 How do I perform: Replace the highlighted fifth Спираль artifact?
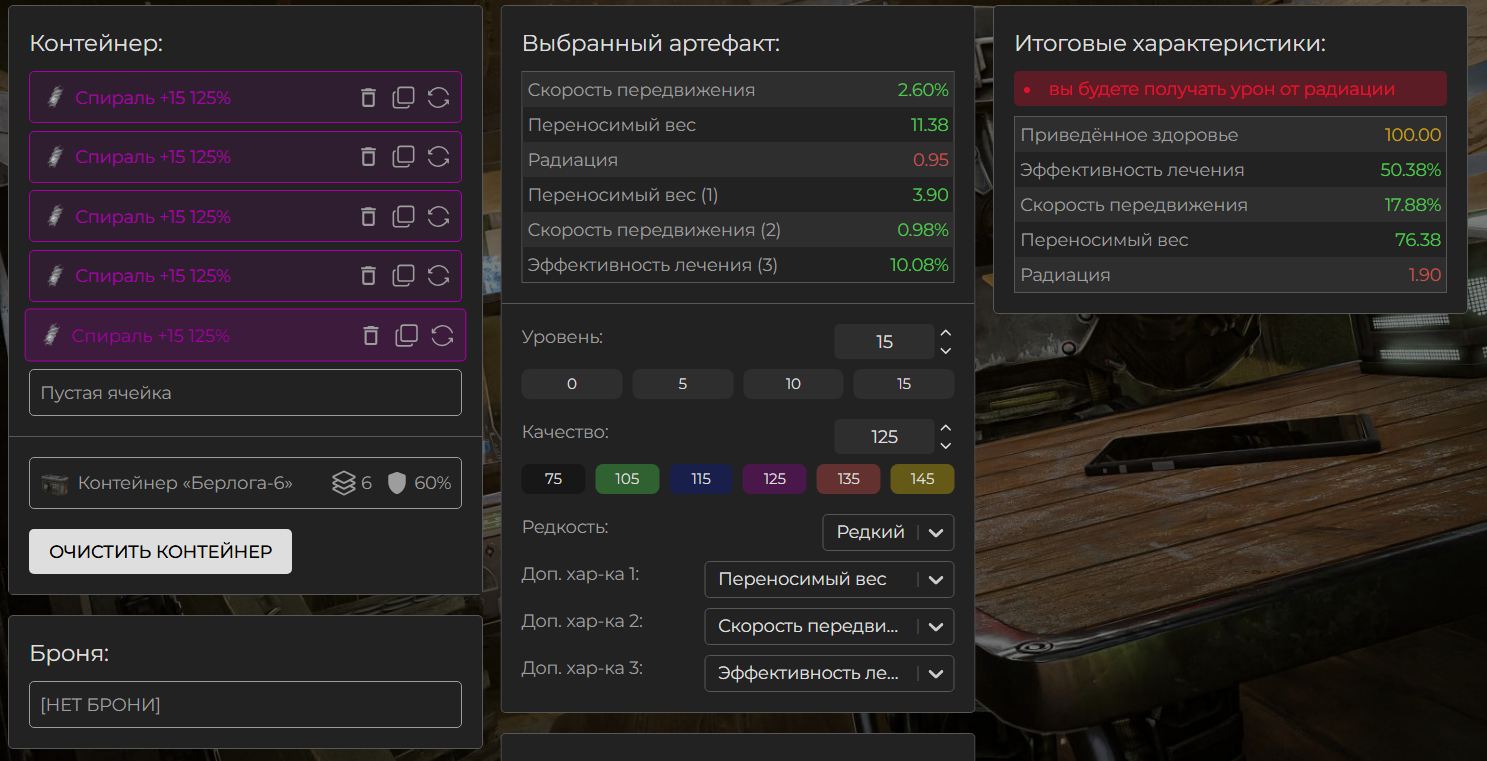(x=442, y=335)
